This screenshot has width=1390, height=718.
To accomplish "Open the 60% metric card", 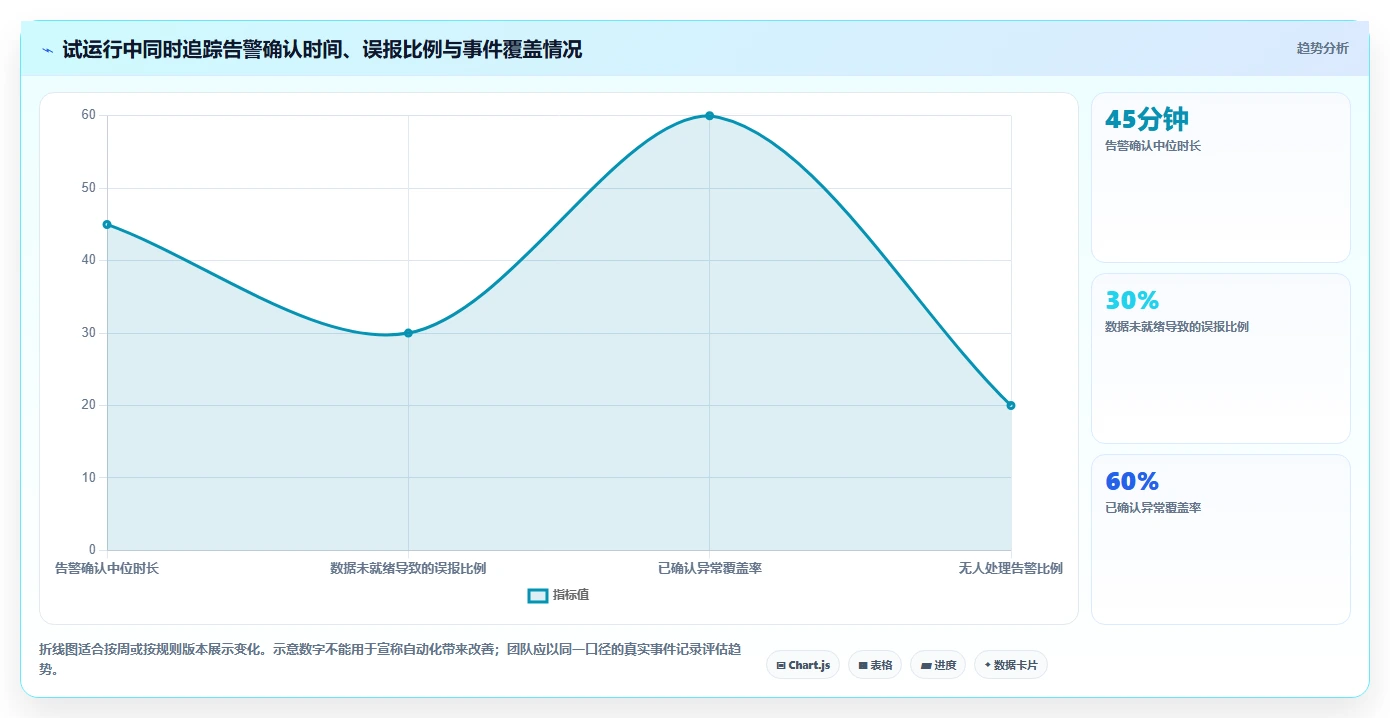I will 1221,540.
